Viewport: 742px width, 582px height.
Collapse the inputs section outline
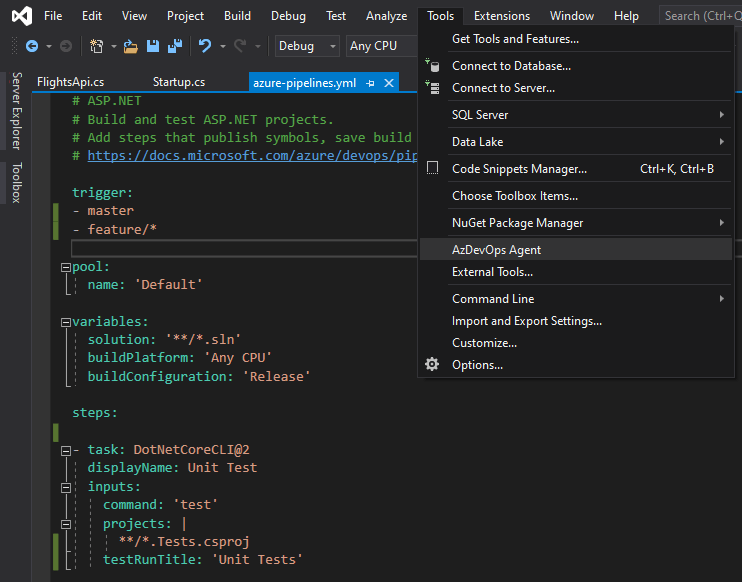(x=65, y=487)
